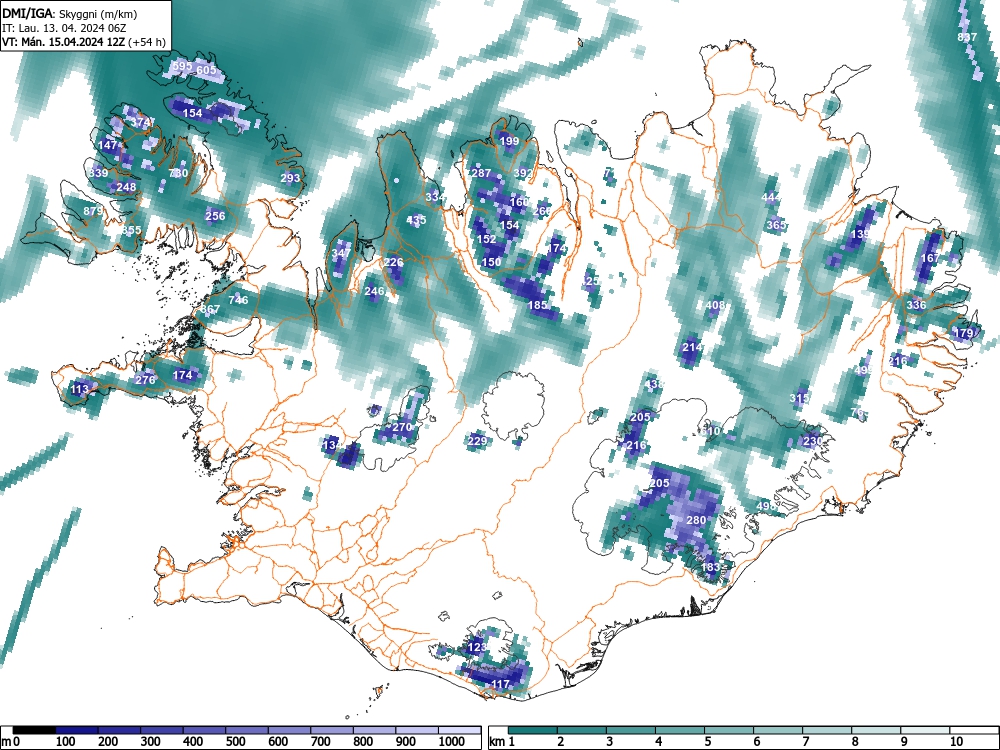Click the 185 visibility value

coord(538,305)
